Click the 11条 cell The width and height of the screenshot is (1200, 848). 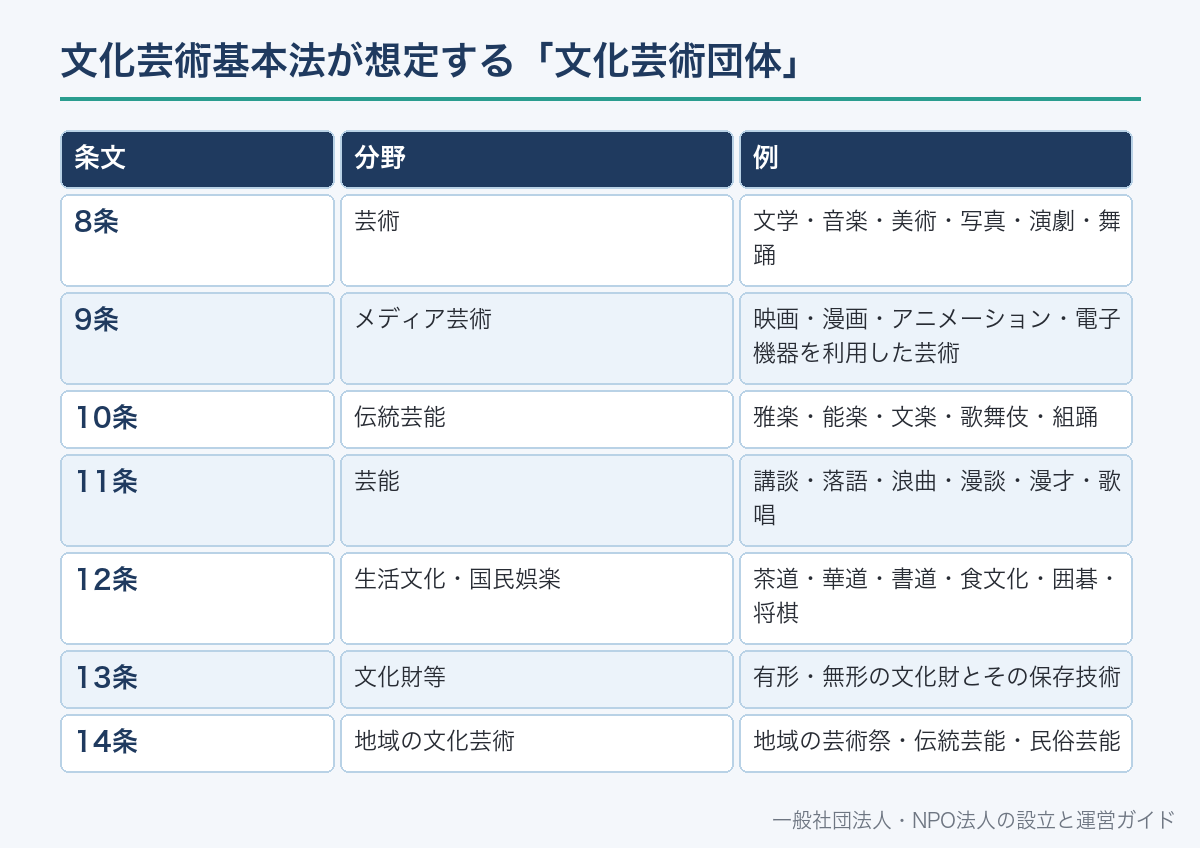(x=197, y=500)
